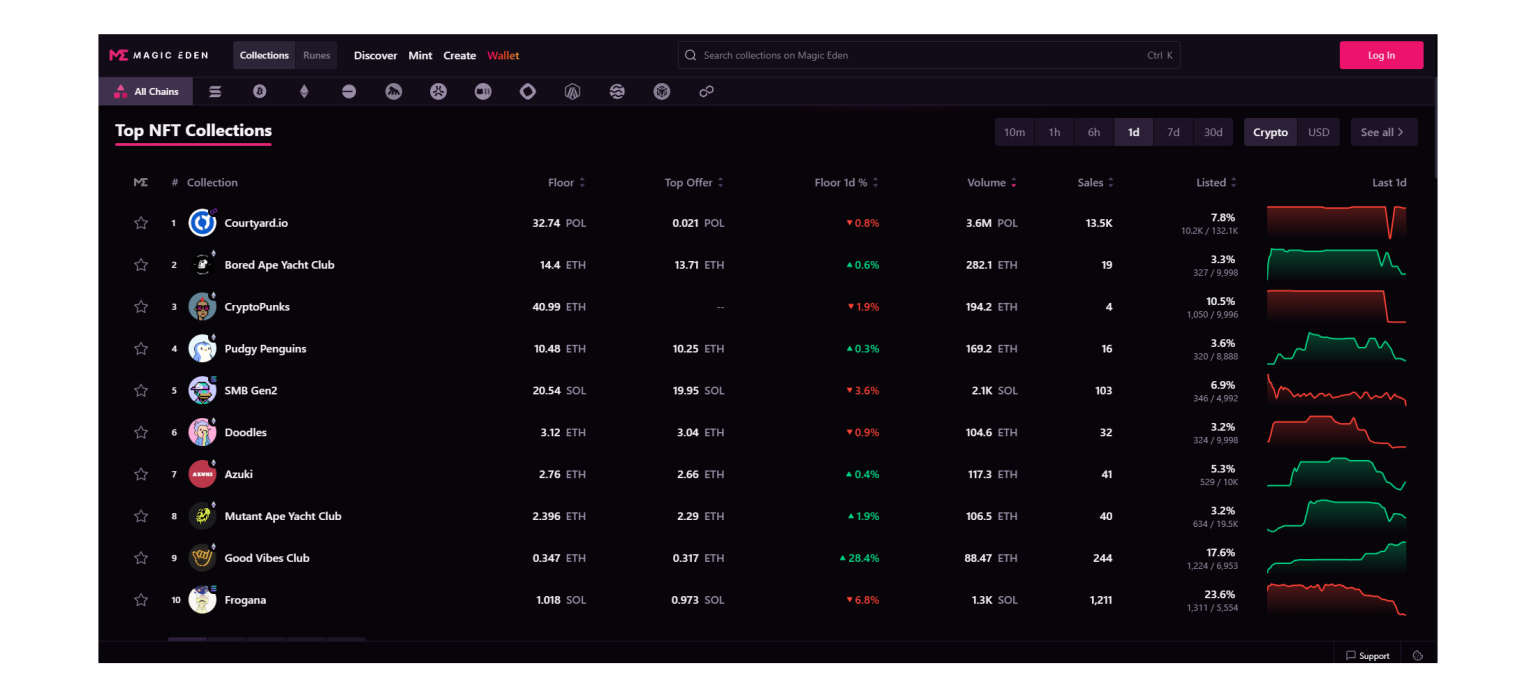Open the Doodles collection avatar
Image resolution: width=1536 pixels, height=698 pixels.
(x=203, y=432)
